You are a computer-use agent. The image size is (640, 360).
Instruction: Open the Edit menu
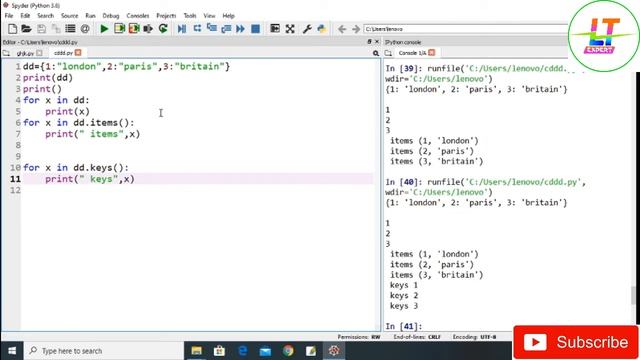point(25,16)
